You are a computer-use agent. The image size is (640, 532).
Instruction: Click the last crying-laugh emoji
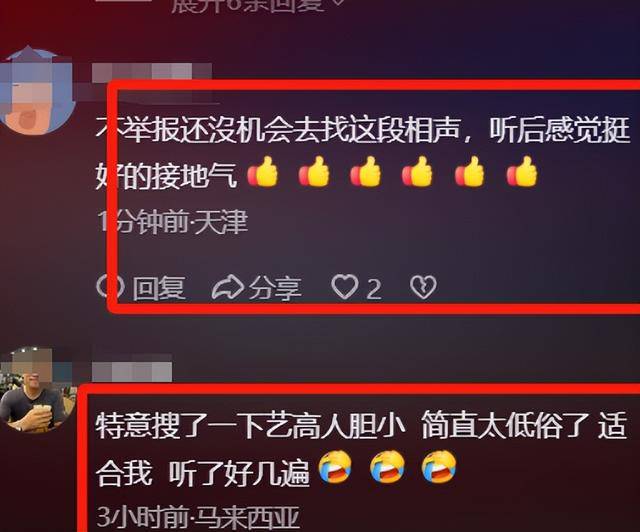coord(439,467)
